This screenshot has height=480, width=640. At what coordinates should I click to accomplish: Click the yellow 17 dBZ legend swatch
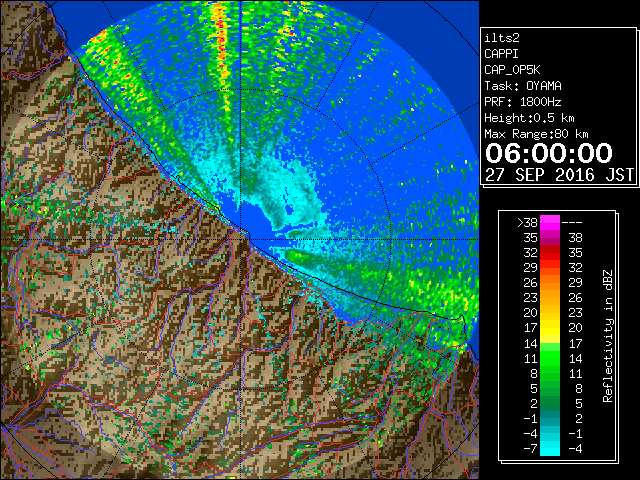point(550,328)
